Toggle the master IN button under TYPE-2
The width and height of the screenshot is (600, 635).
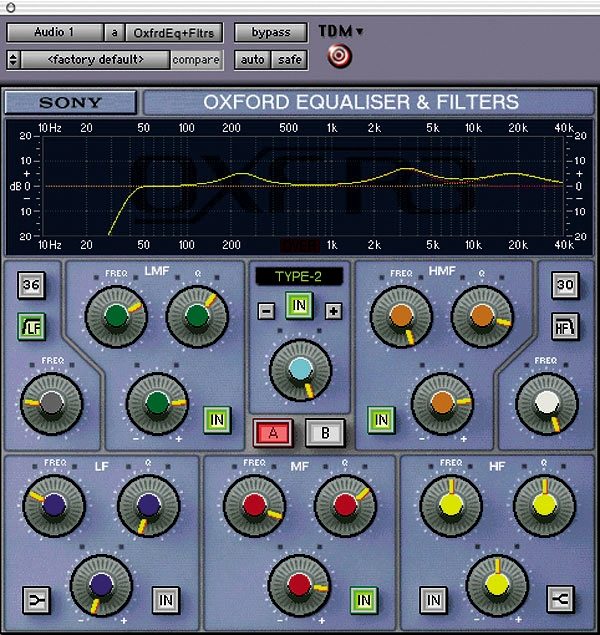299,305
